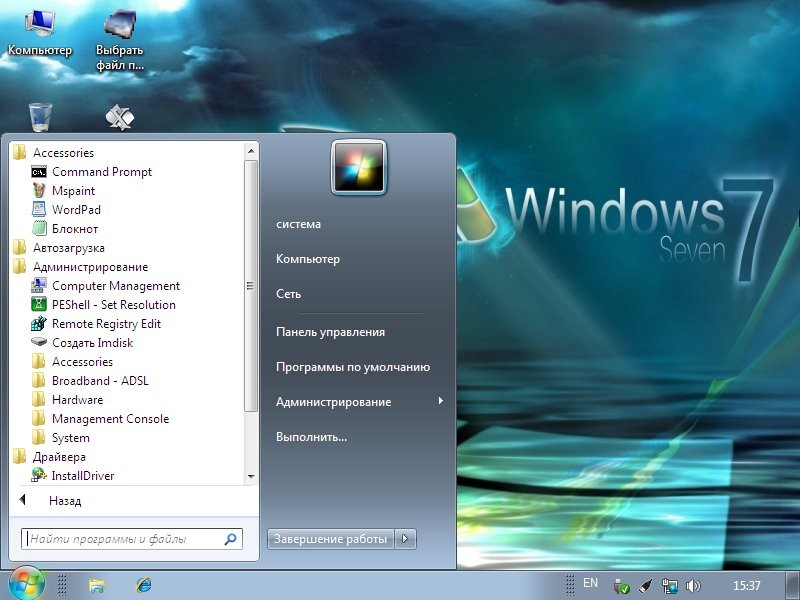This screenshot has height=600, width=800.
Task: Expand the Автозагрузка folder
Action: pyautogui.click(x=59, y=248)
